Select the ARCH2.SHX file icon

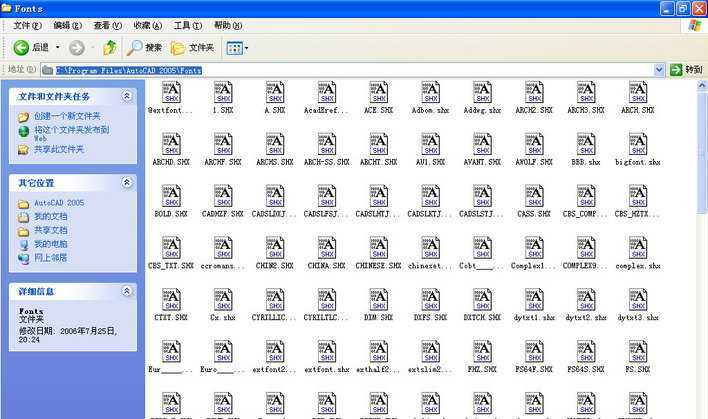coord(535,92)
